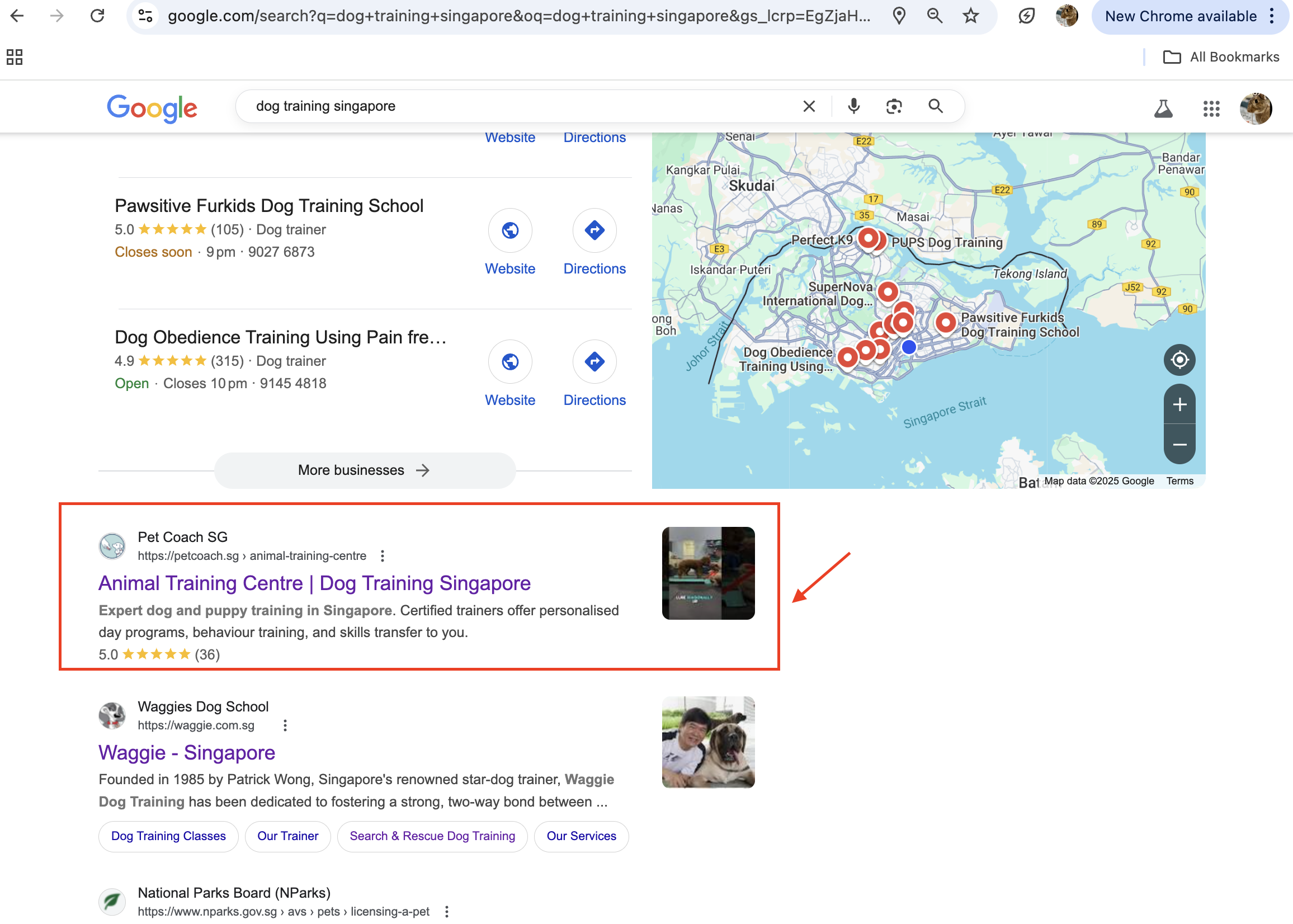Open Search & Rescue Dog Training sitelink
The width and height of the screenshot is (1293, 924).
coord(432,836)
